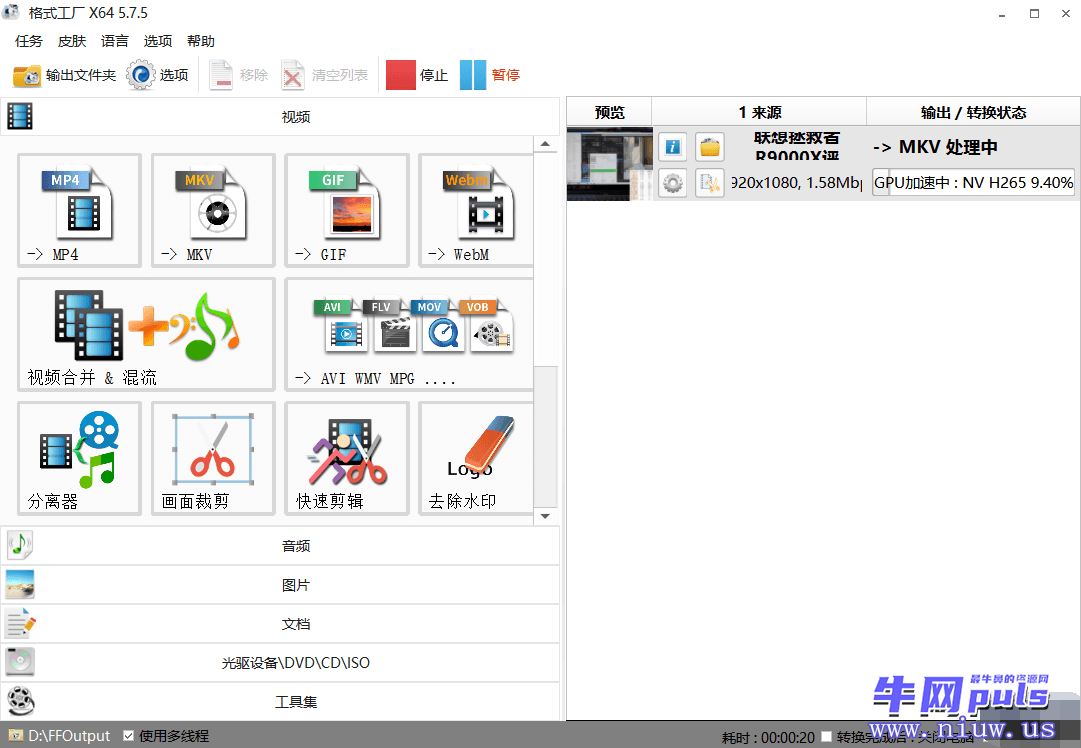
Task: Open the 去除水印 watermark removal tool
Action: (x=476, y=458)
